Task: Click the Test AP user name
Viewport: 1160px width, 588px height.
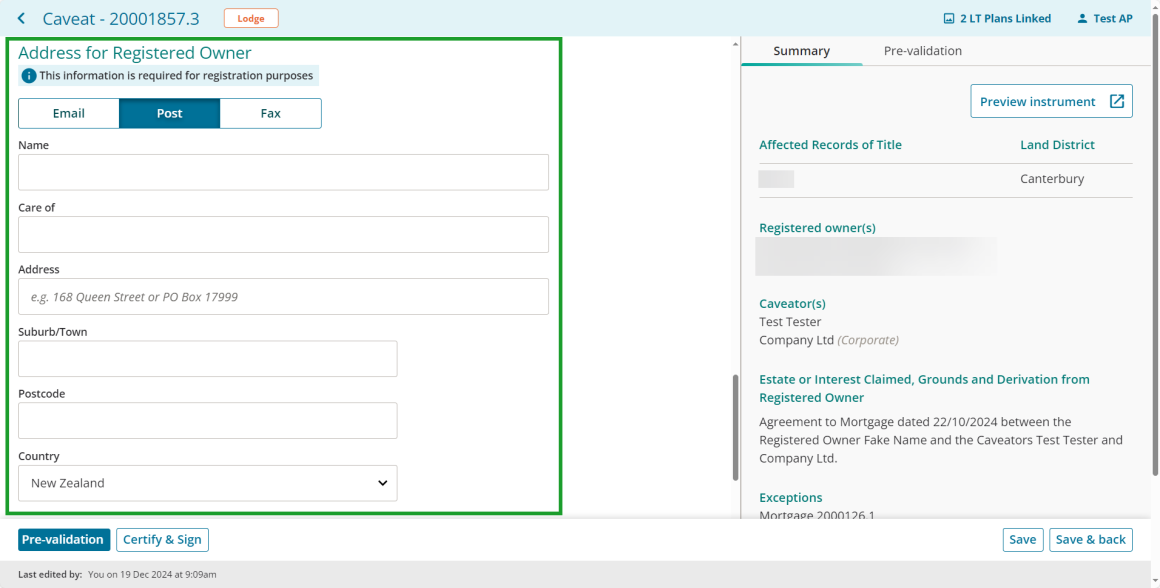Action: coord(1113,18)
